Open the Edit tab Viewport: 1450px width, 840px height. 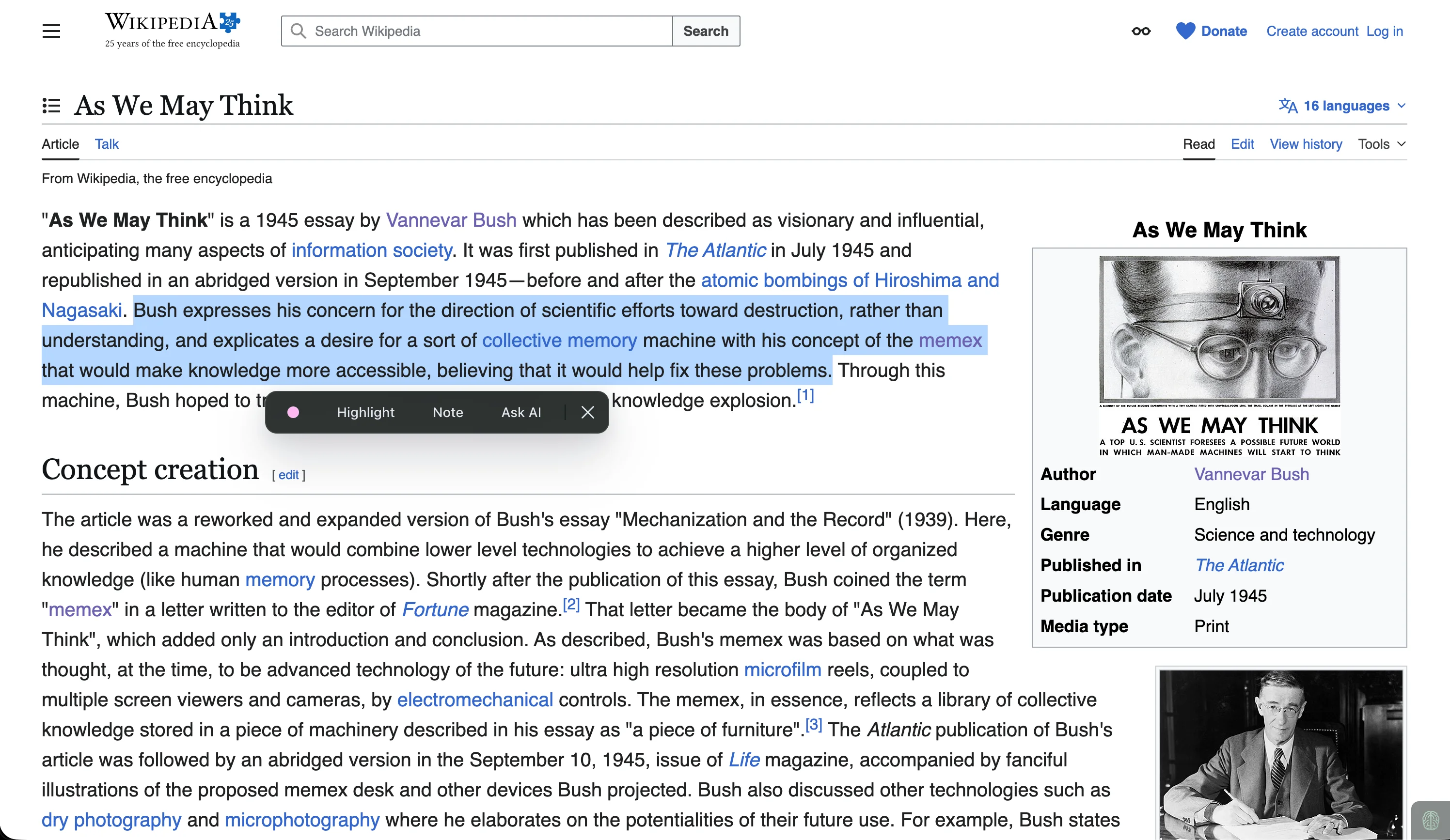[x=1242, y=144]
